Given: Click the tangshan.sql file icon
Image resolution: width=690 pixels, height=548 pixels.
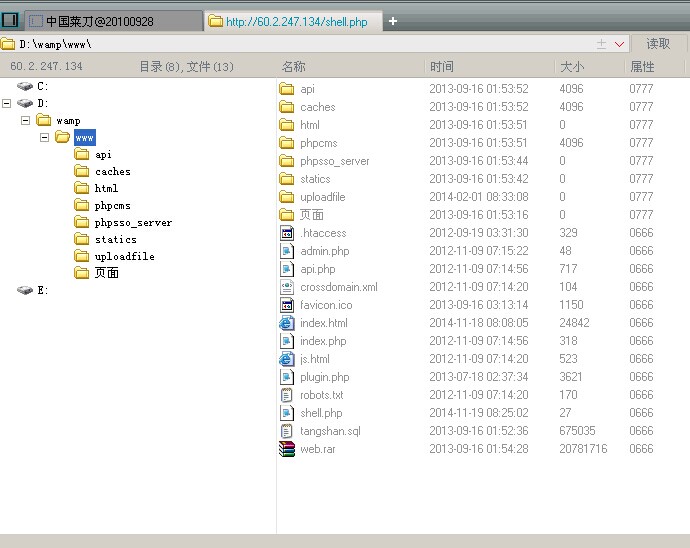Looking at the screenshot, I should coord(287,431).
